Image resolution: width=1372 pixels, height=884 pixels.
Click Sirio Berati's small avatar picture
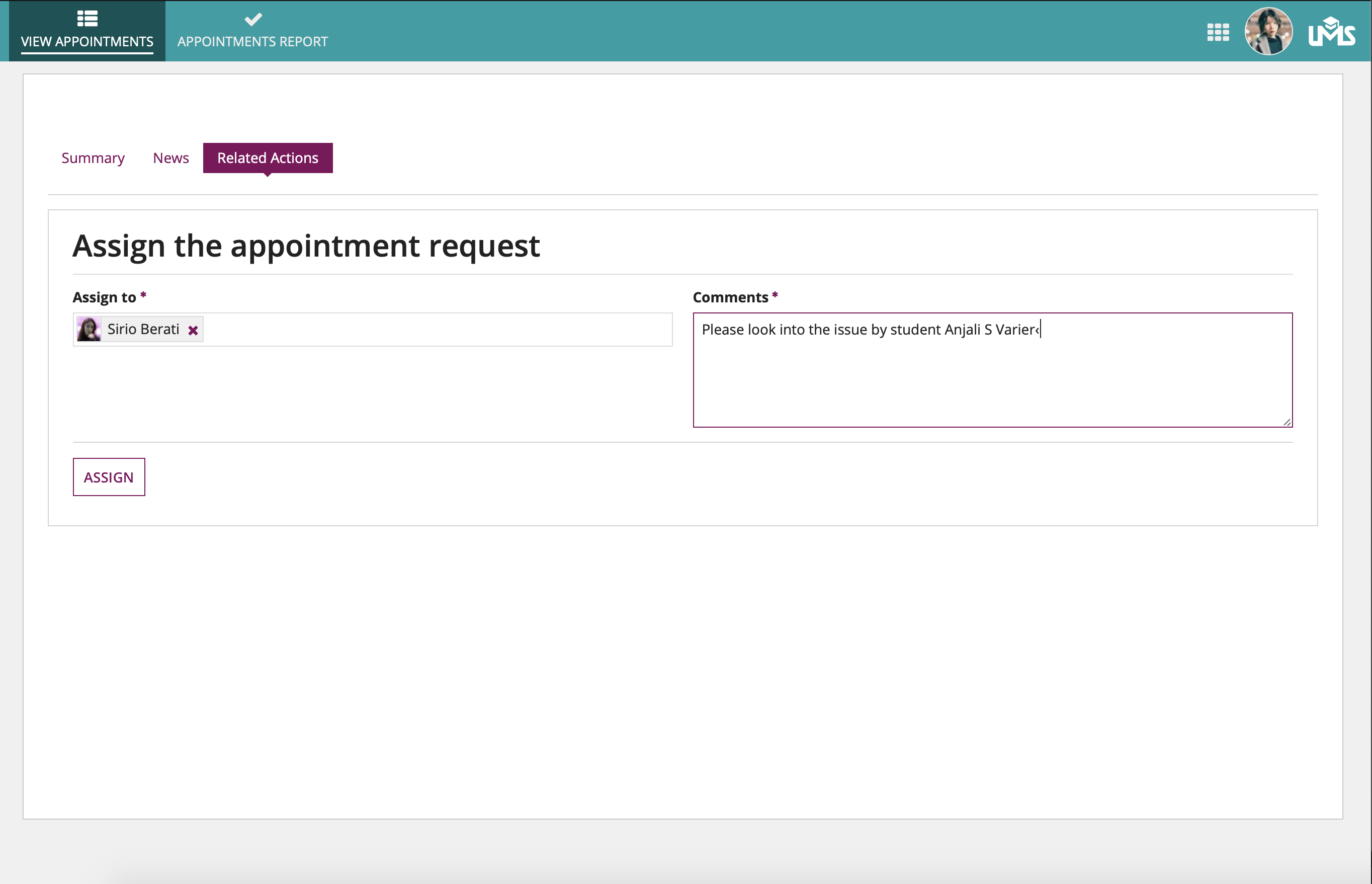click(89, 330)
